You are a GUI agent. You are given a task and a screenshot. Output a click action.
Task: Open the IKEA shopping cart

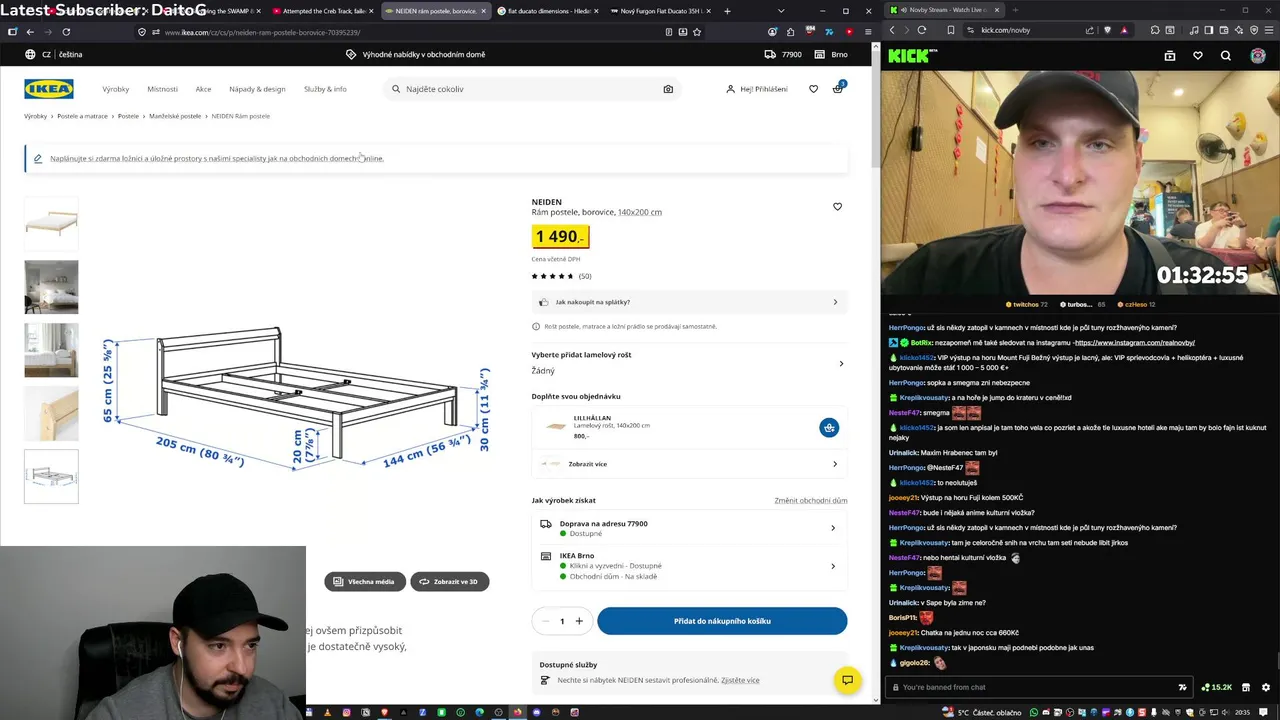[838, 88]
